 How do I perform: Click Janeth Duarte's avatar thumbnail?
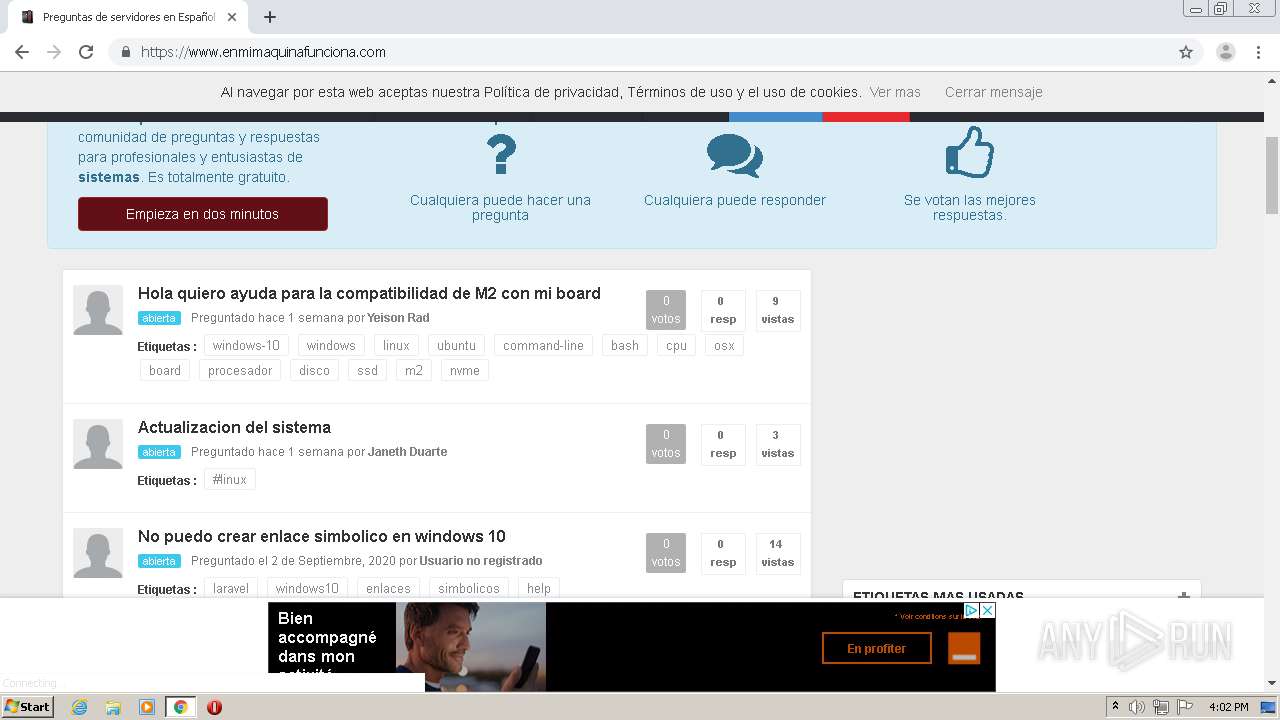point(98,444)
